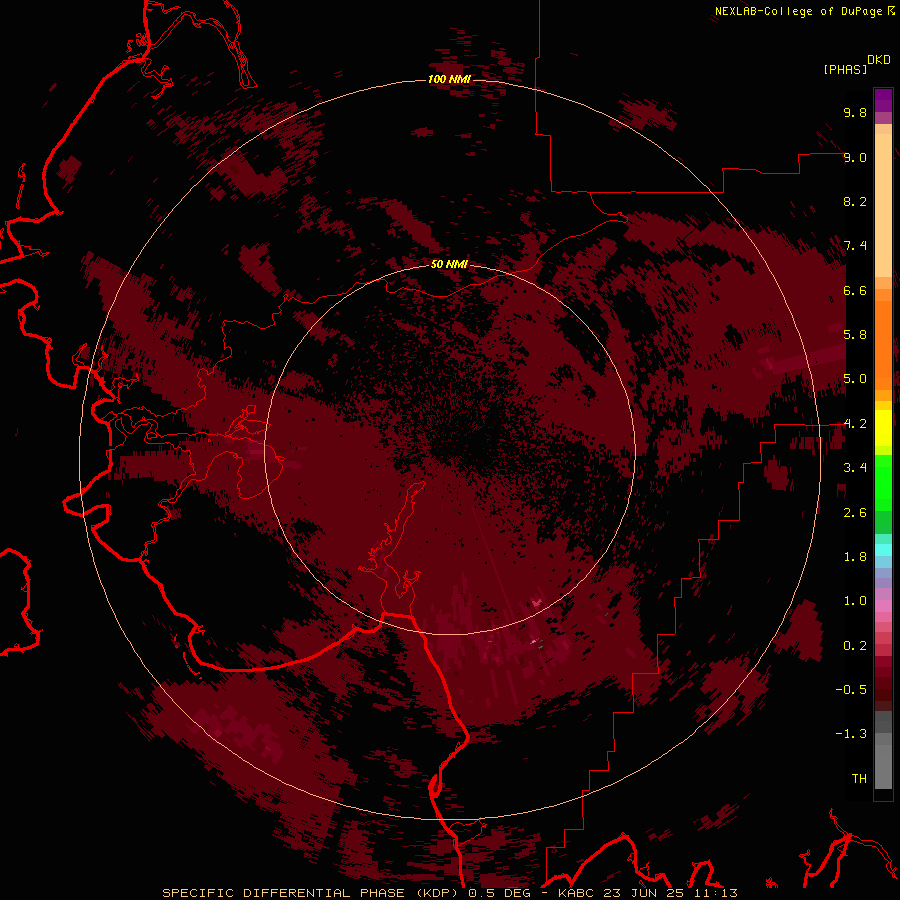Click the 9.0 legend value

click(x=855, y=157)
